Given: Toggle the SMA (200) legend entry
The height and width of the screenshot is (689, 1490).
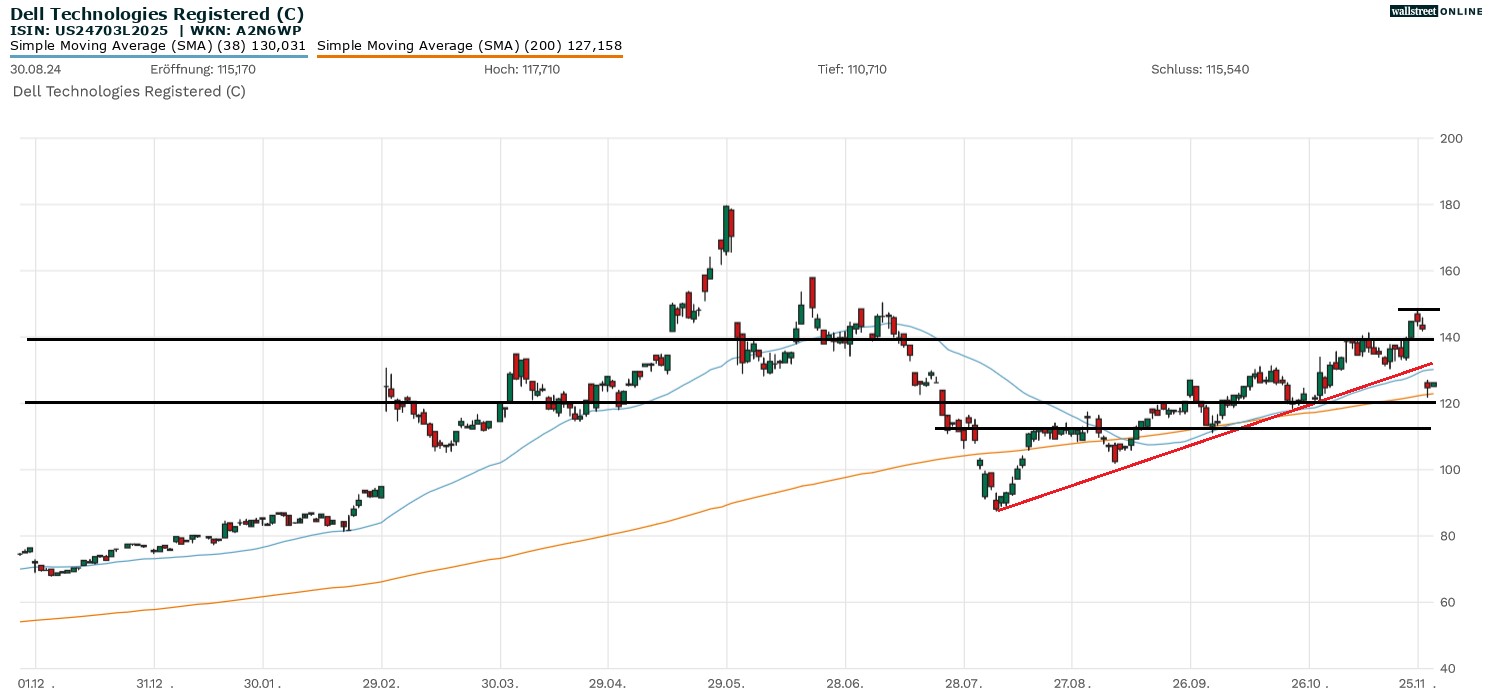Looking at the screenshot, I should [469, 45].
